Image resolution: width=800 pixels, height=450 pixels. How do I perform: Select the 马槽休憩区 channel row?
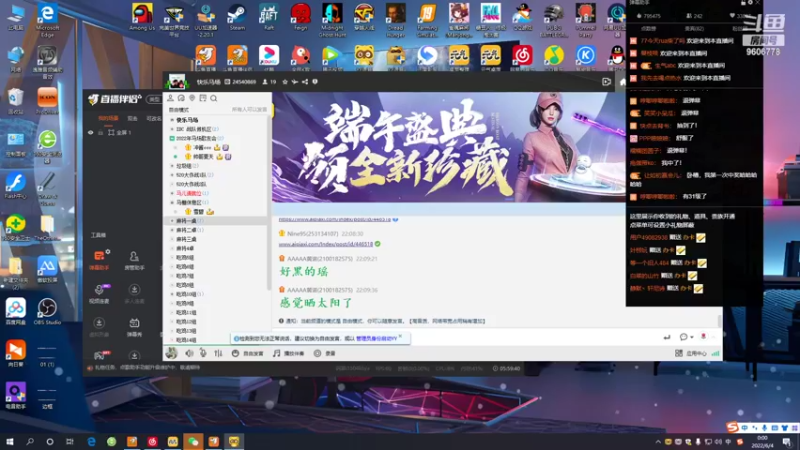[217, 203]
